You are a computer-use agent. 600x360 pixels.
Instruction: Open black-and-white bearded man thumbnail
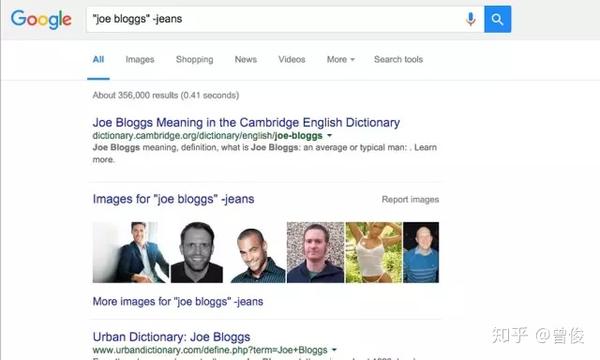[197, 252]
